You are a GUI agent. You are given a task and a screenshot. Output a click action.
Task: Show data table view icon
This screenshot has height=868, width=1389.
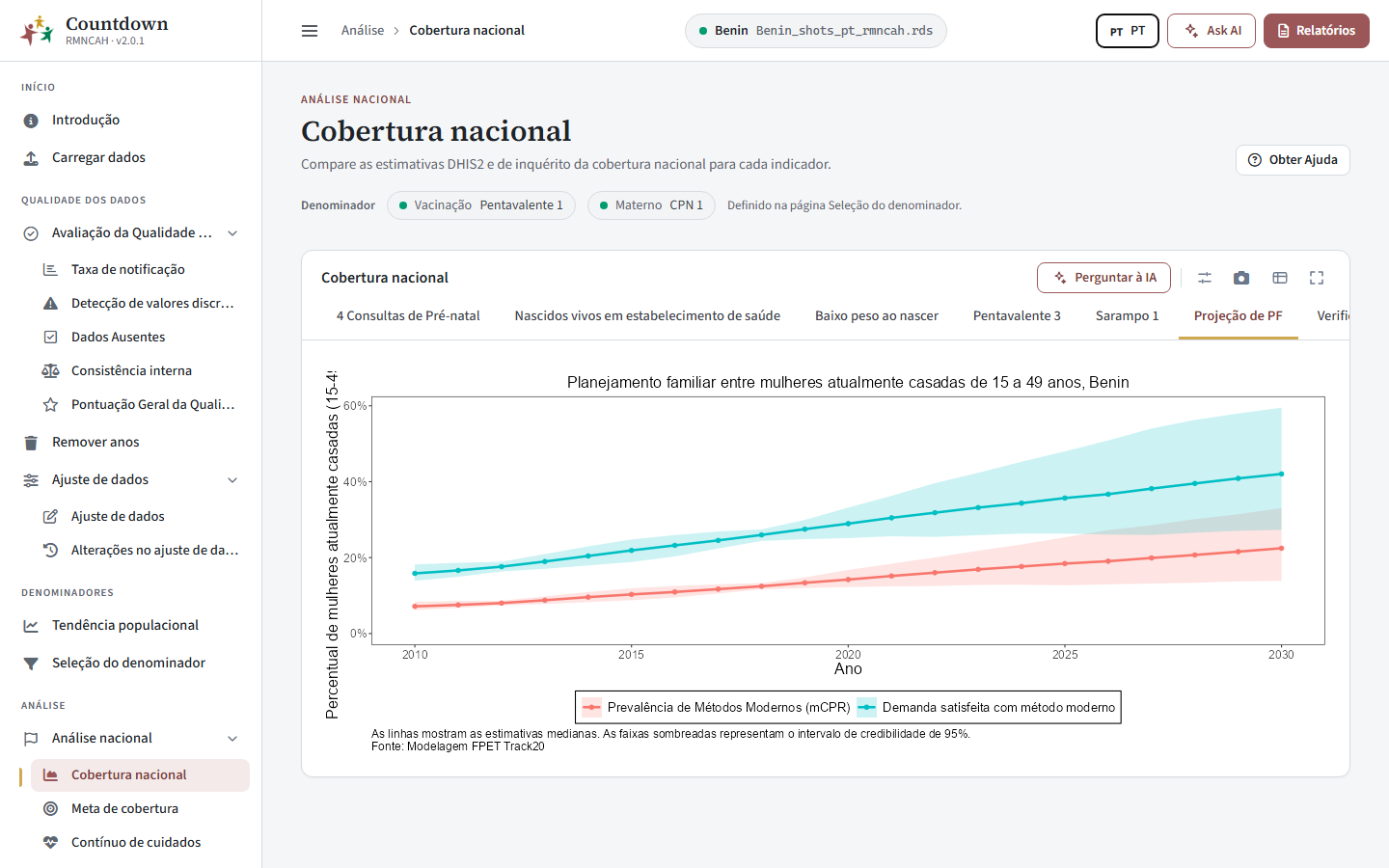coord(1280,278)
